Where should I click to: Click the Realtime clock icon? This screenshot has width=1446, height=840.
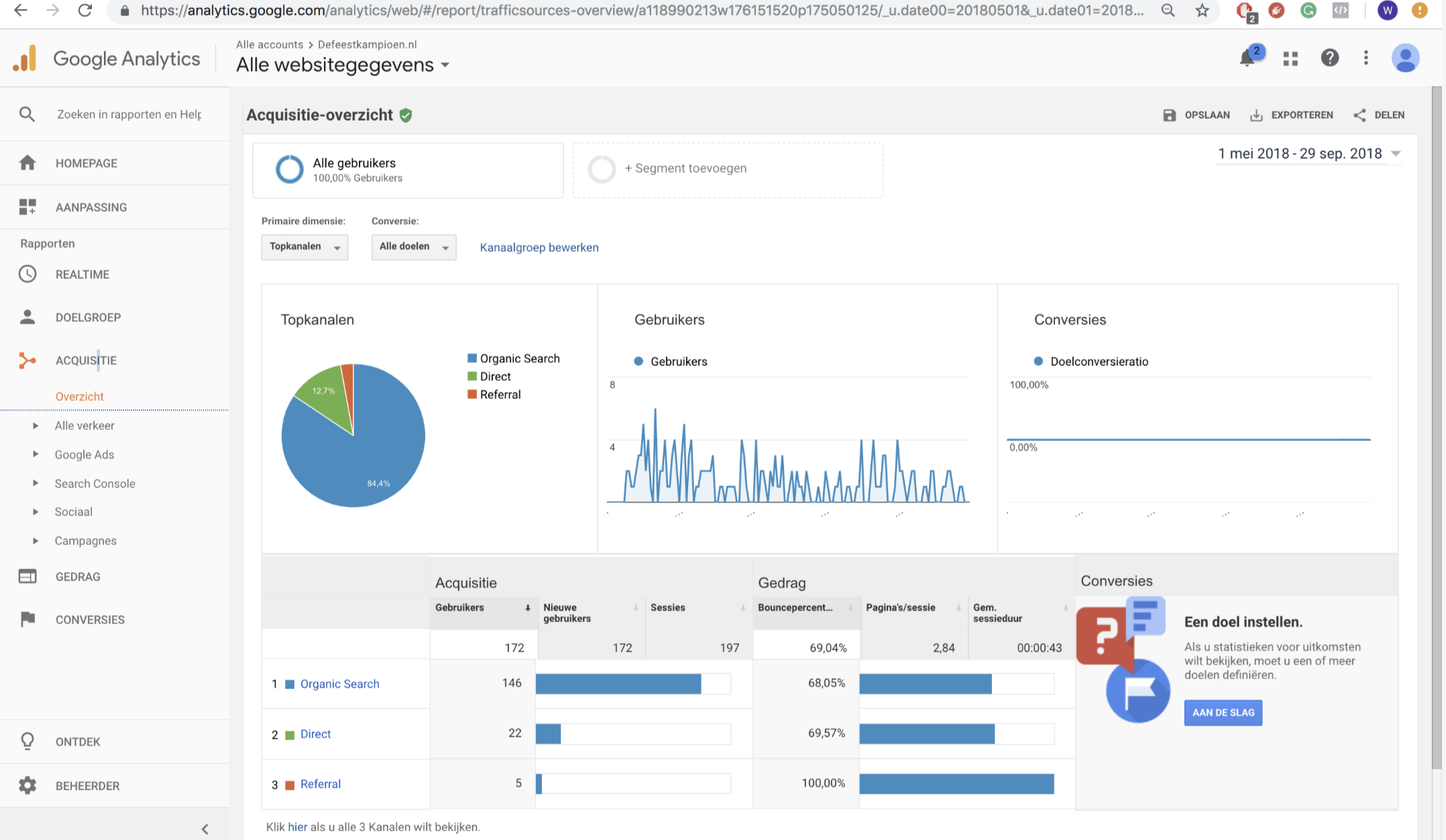27,274
